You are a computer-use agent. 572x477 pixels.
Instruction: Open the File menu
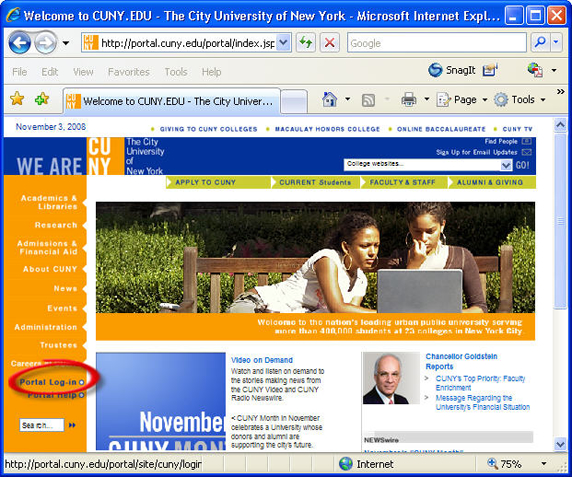tap(19, 72)
